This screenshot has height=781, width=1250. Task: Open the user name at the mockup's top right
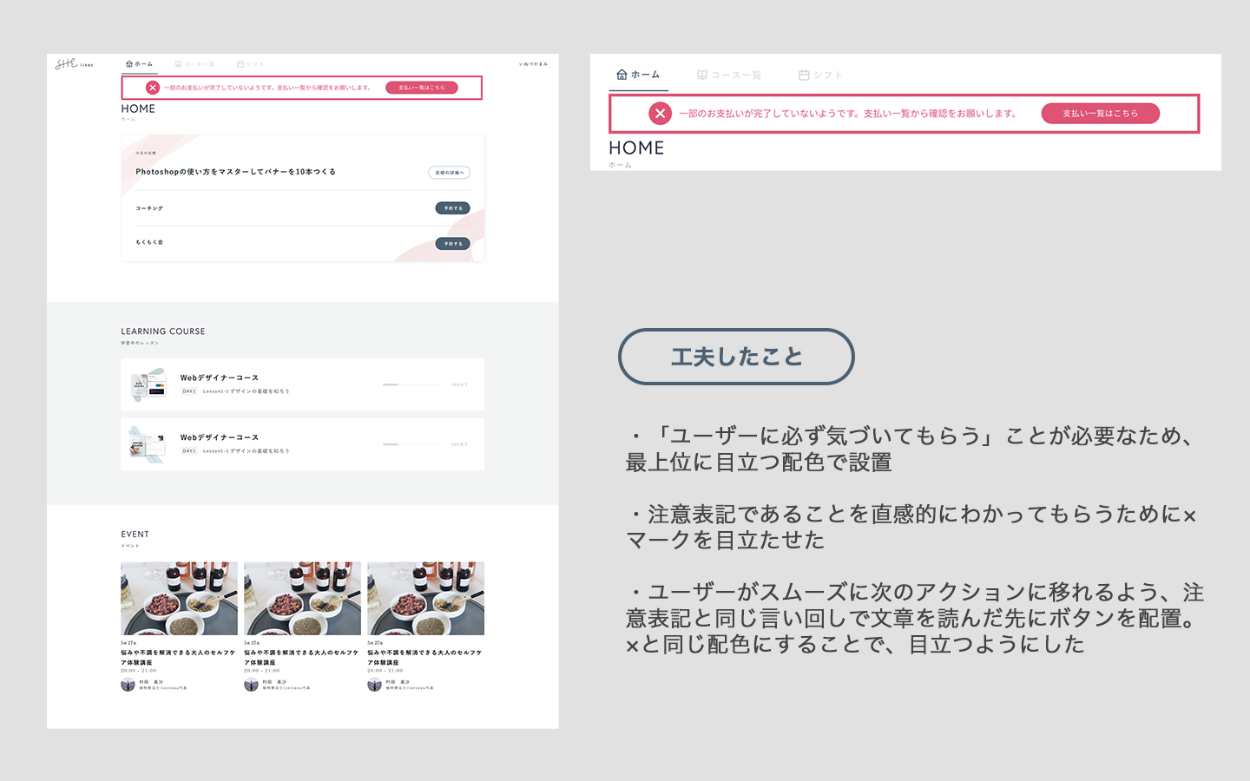coord(533,64)
